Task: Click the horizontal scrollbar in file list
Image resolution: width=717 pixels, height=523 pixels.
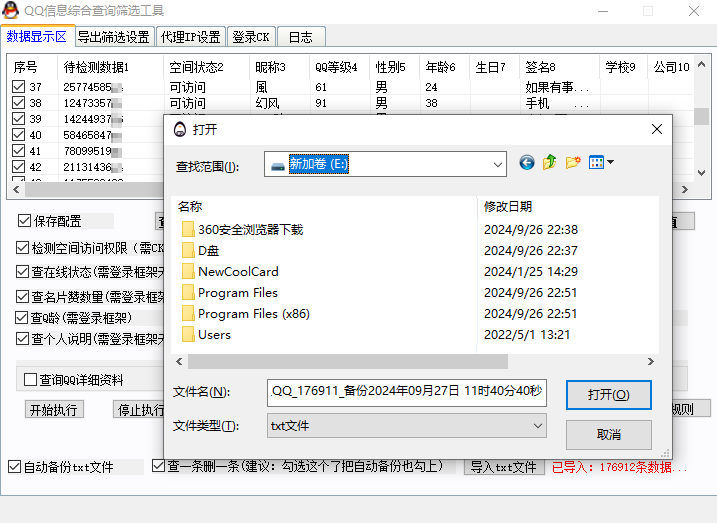Action: [x=400, y=361]
